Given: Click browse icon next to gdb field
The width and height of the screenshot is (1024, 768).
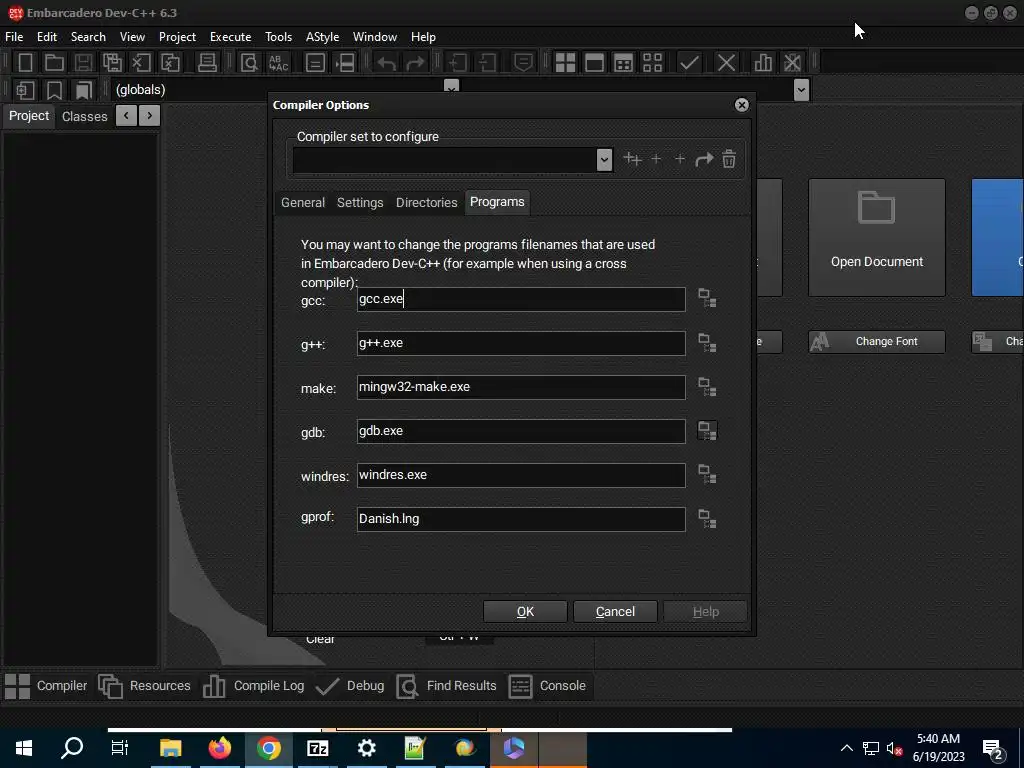Looking at the screenshot, I should pos(707,431).
